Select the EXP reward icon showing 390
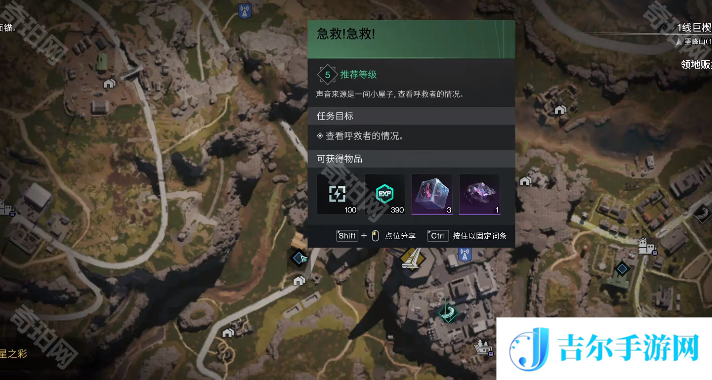Viewport: 712px width, 380px height. pyautogui.click(x=385, y=194)
